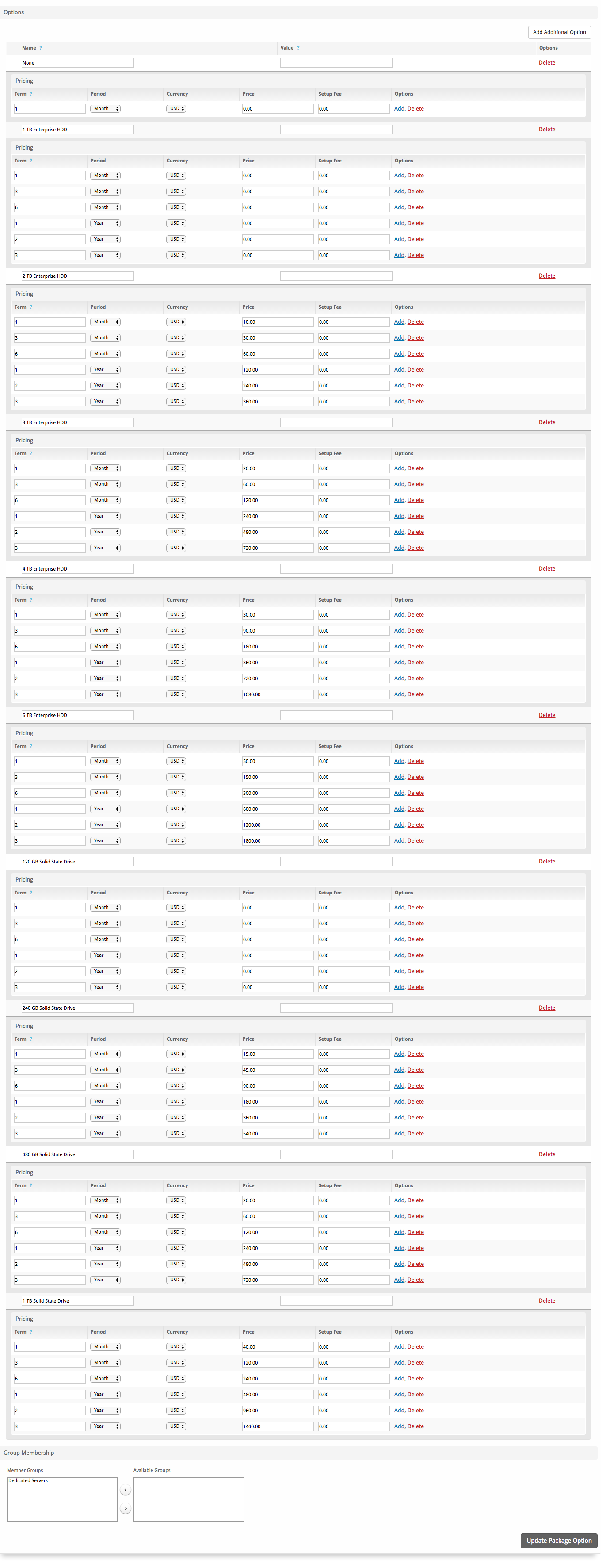Click left arrow to move group to Member Groups

[126, 1490]
